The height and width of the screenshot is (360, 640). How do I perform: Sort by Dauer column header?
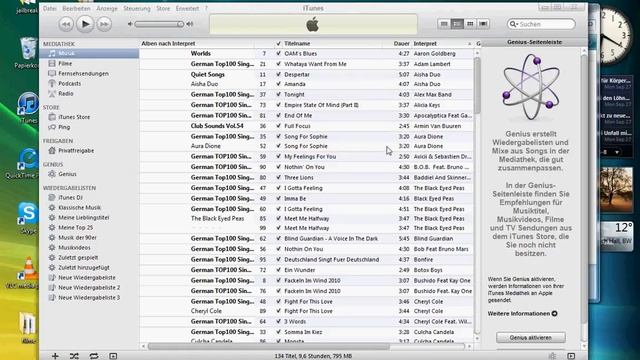click(397, 43)
